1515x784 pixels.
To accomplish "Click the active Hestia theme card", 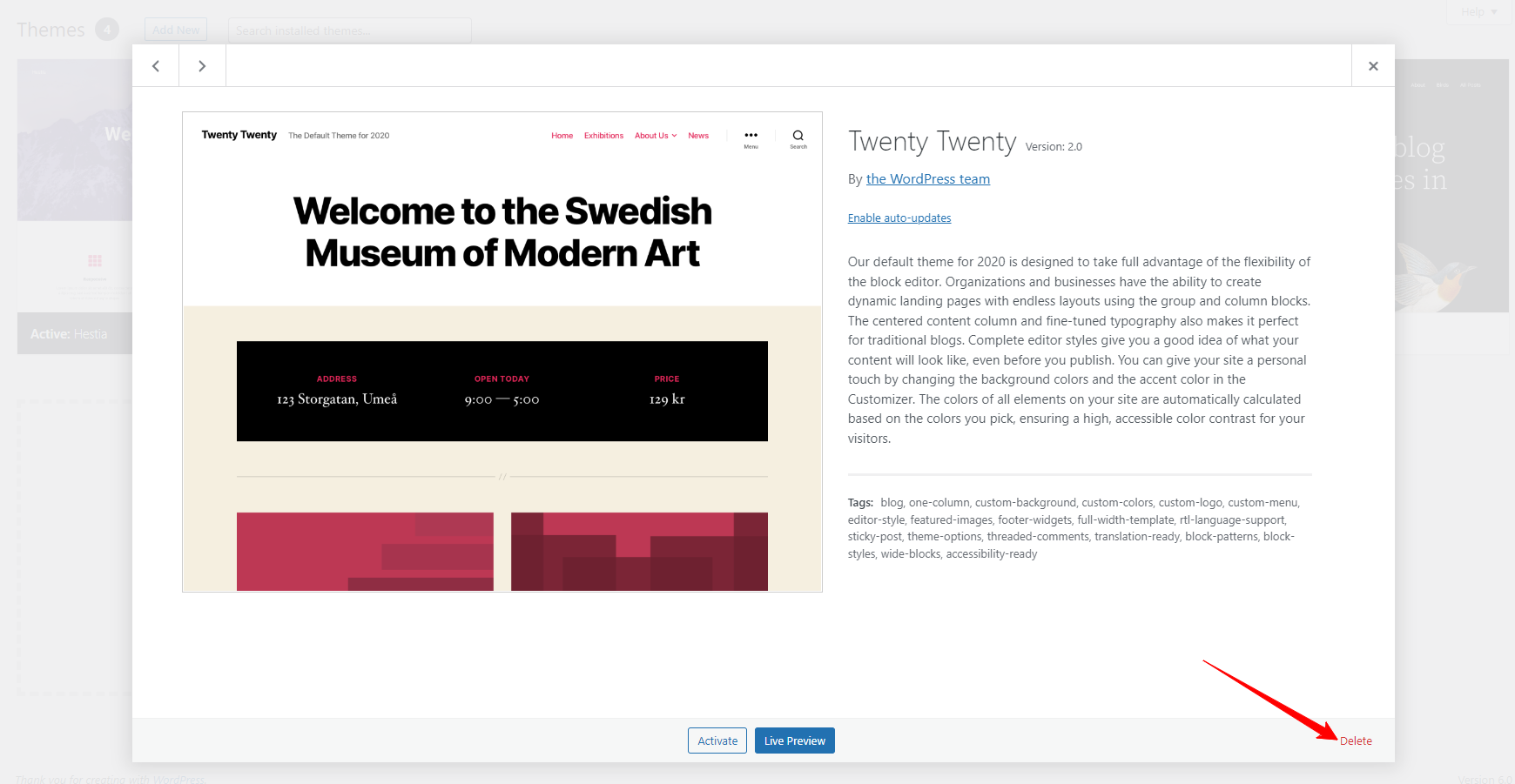I will click(x=75, y=206).
